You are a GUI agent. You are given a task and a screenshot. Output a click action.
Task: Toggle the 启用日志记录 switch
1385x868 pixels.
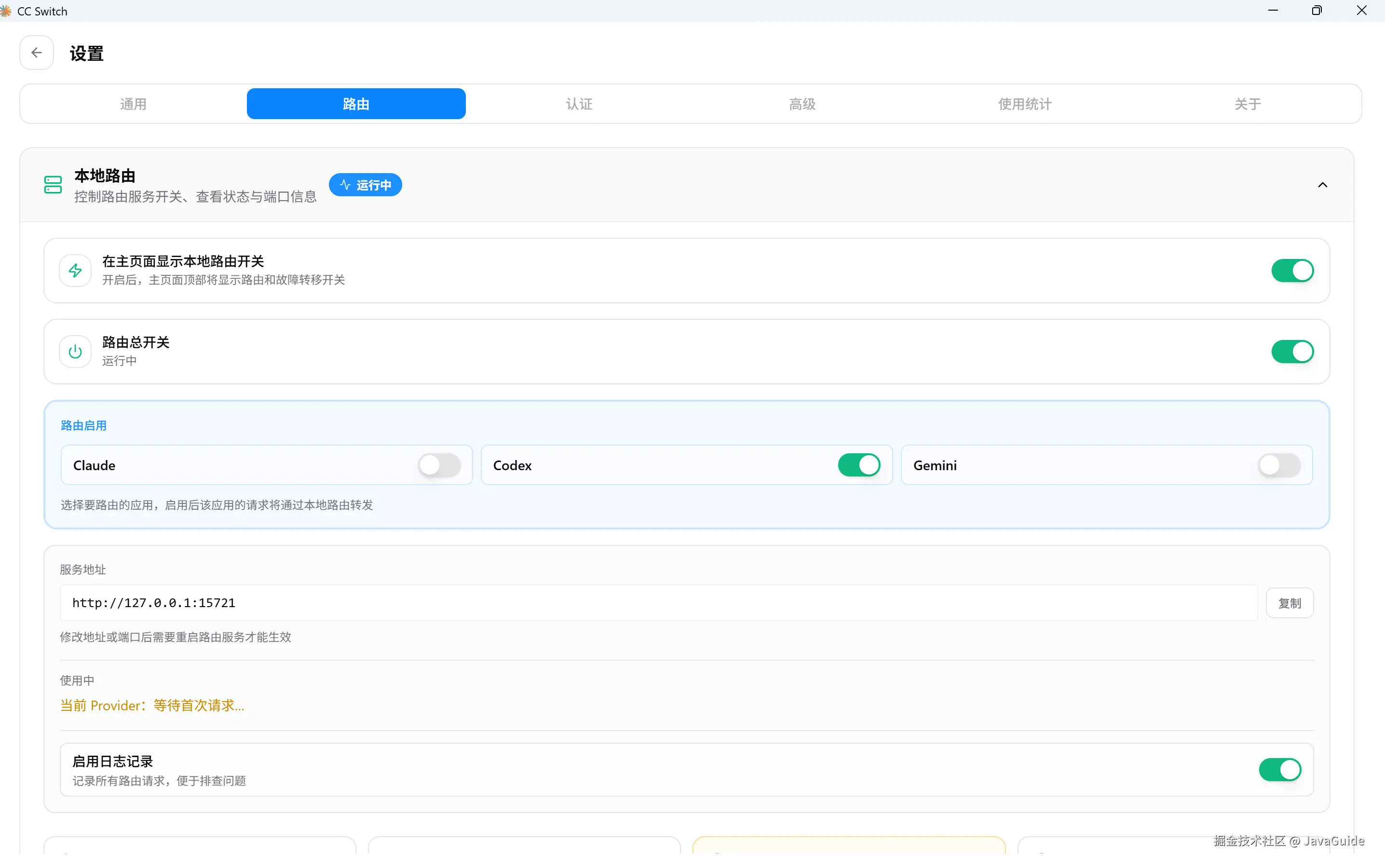(1279, 770)
